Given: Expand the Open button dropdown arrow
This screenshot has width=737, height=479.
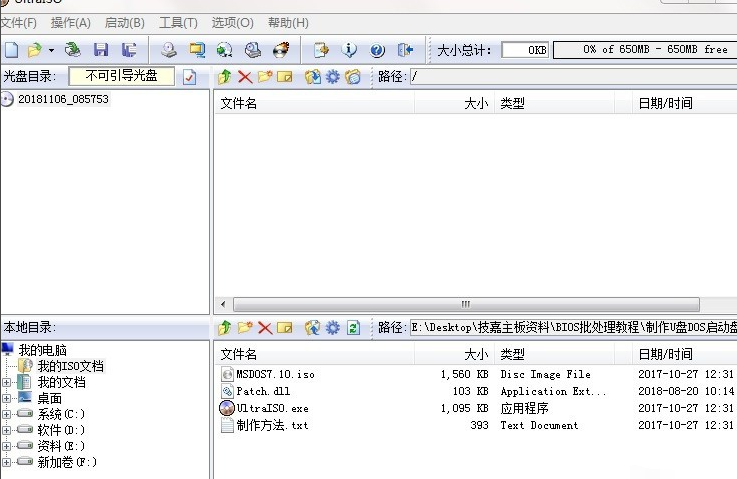Looking at the screenshot, I should (x=51, y=50).
